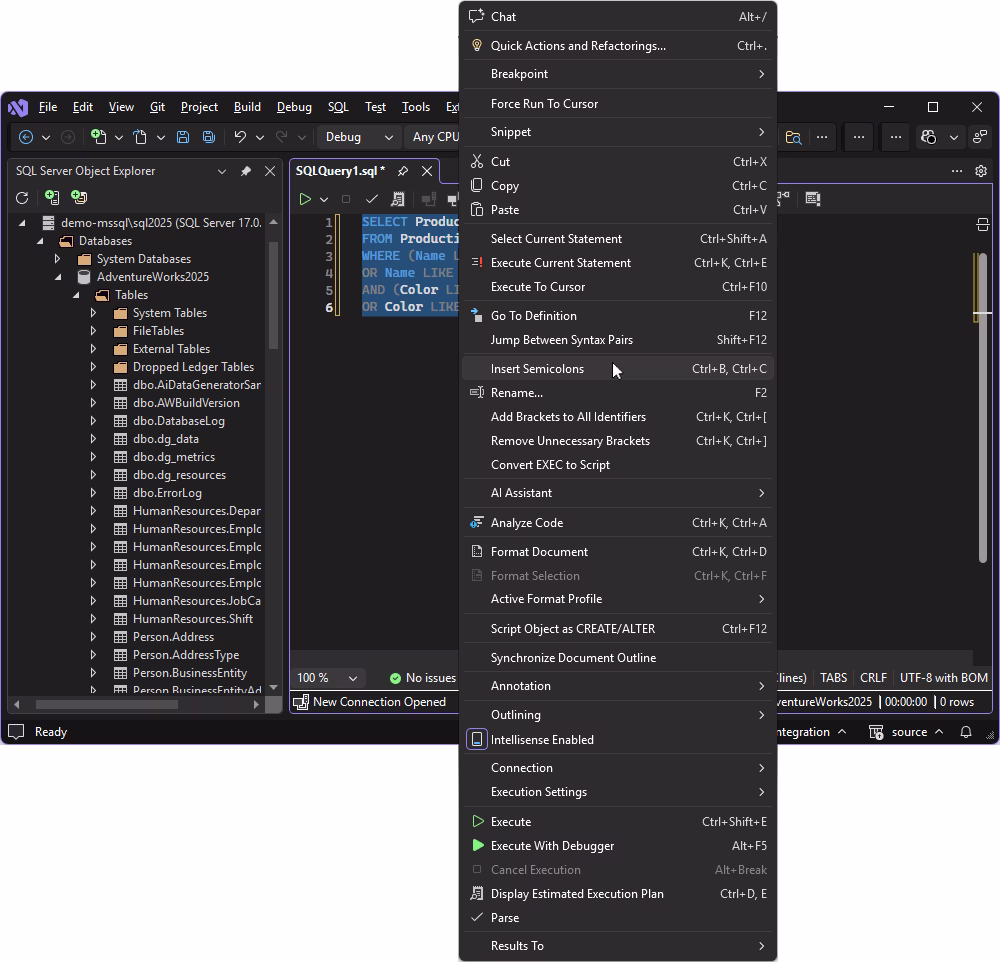This screenshot has width=1000, height=962.
Task: Click the Open File icon in toolbar
Action: (x=140, y=137)
